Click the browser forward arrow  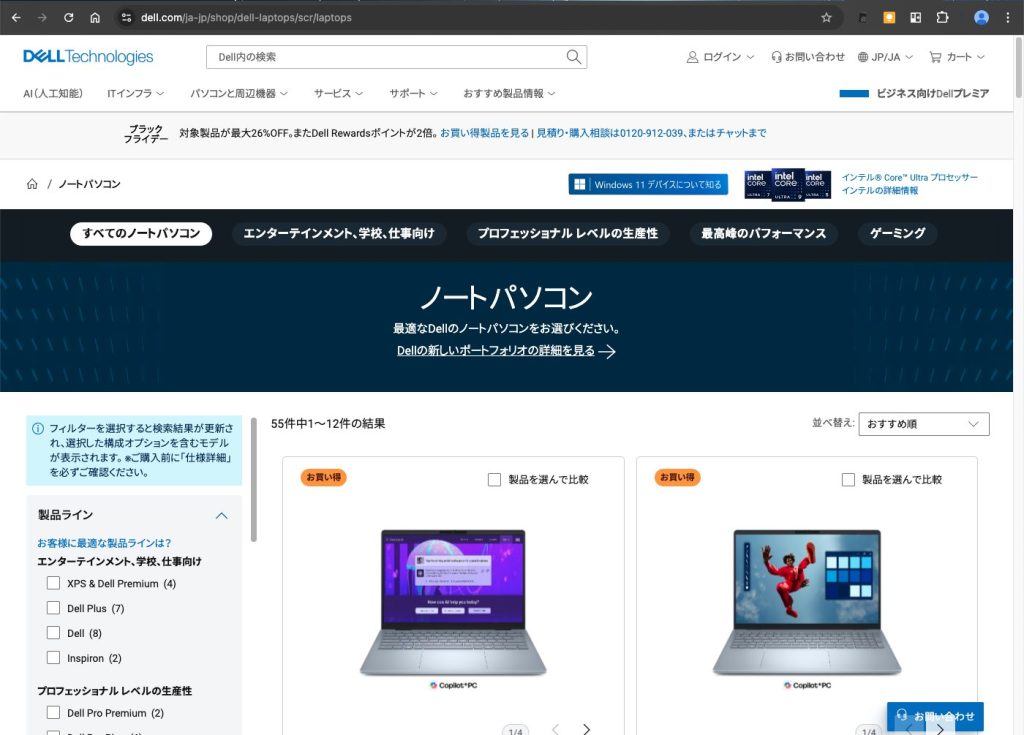click(x=42, y=18)
